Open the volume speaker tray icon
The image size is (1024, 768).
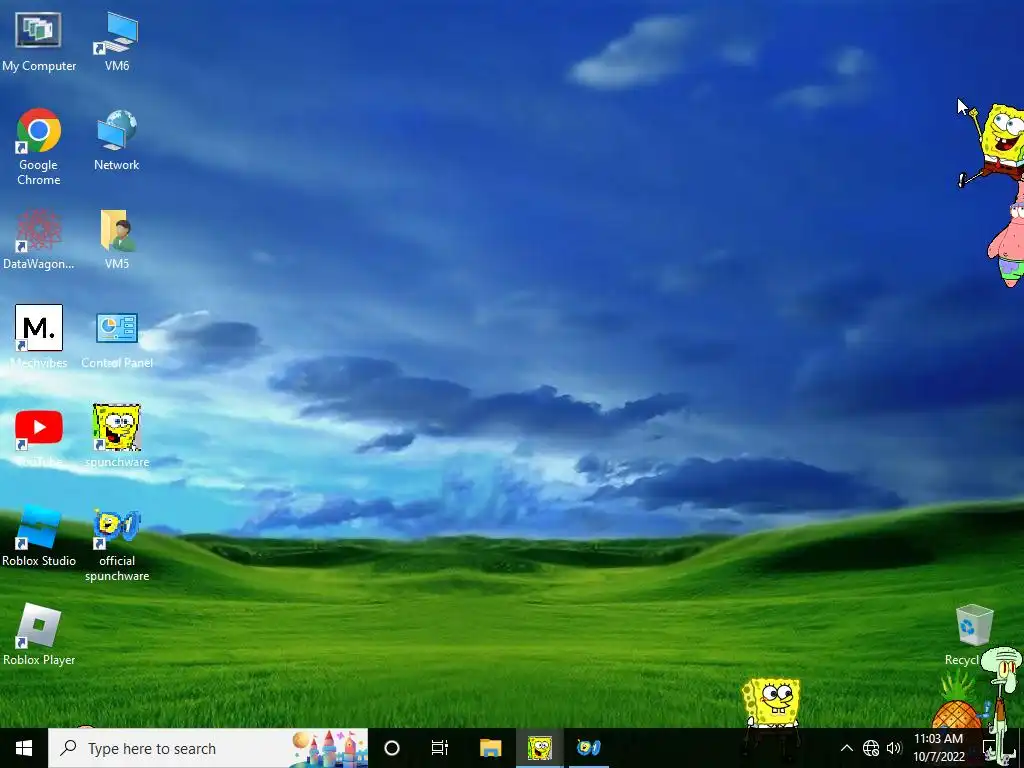(x=894, y=748)
